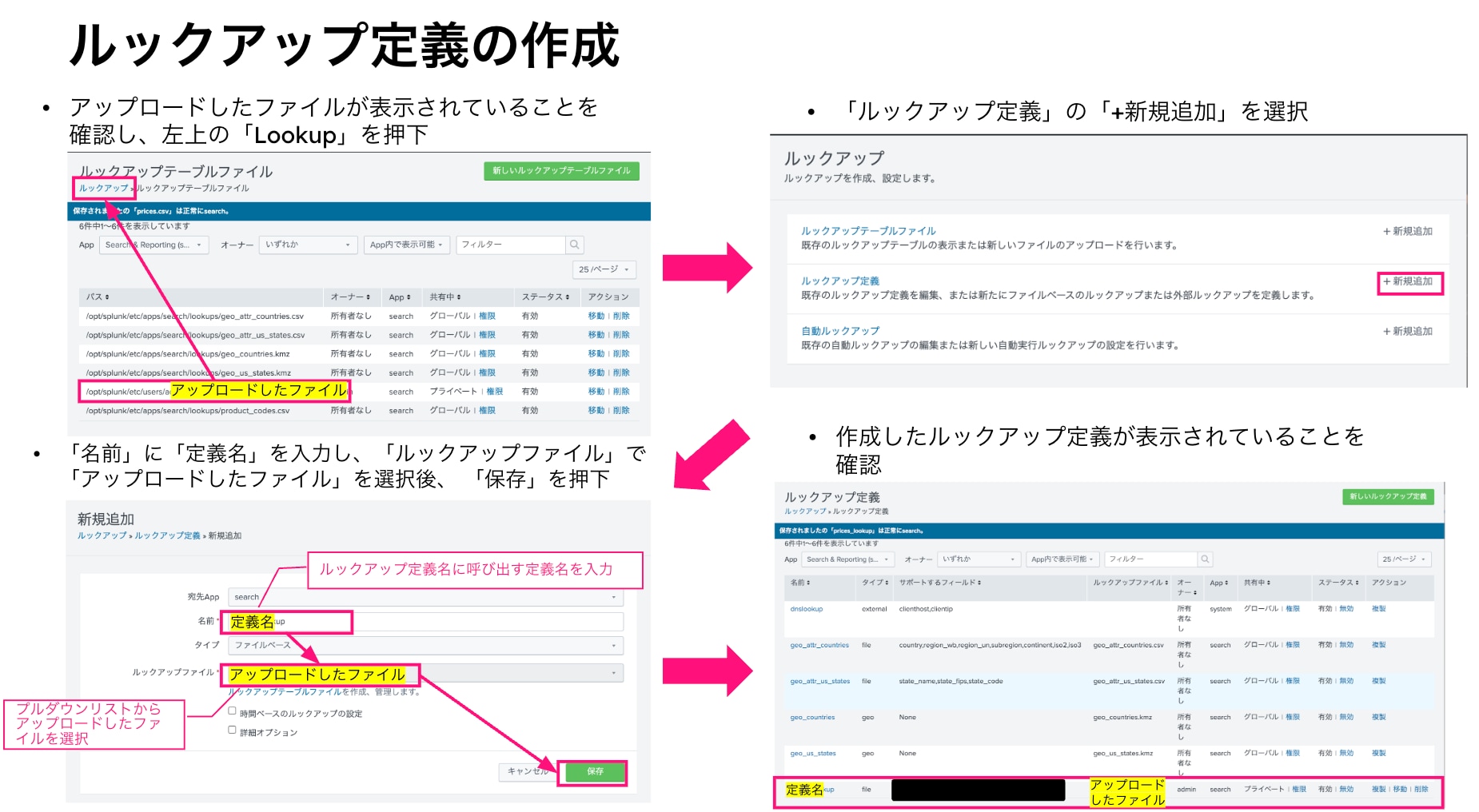Open dnslookup definition link
1479x812 pixels.
point(806,609)
